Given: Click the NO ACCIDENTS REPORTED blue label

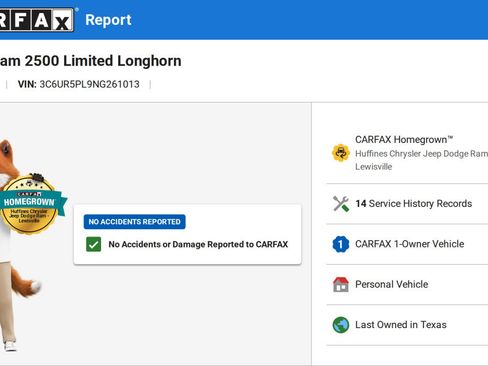Looking at the screenshot, I should click(x=134, y=222).
